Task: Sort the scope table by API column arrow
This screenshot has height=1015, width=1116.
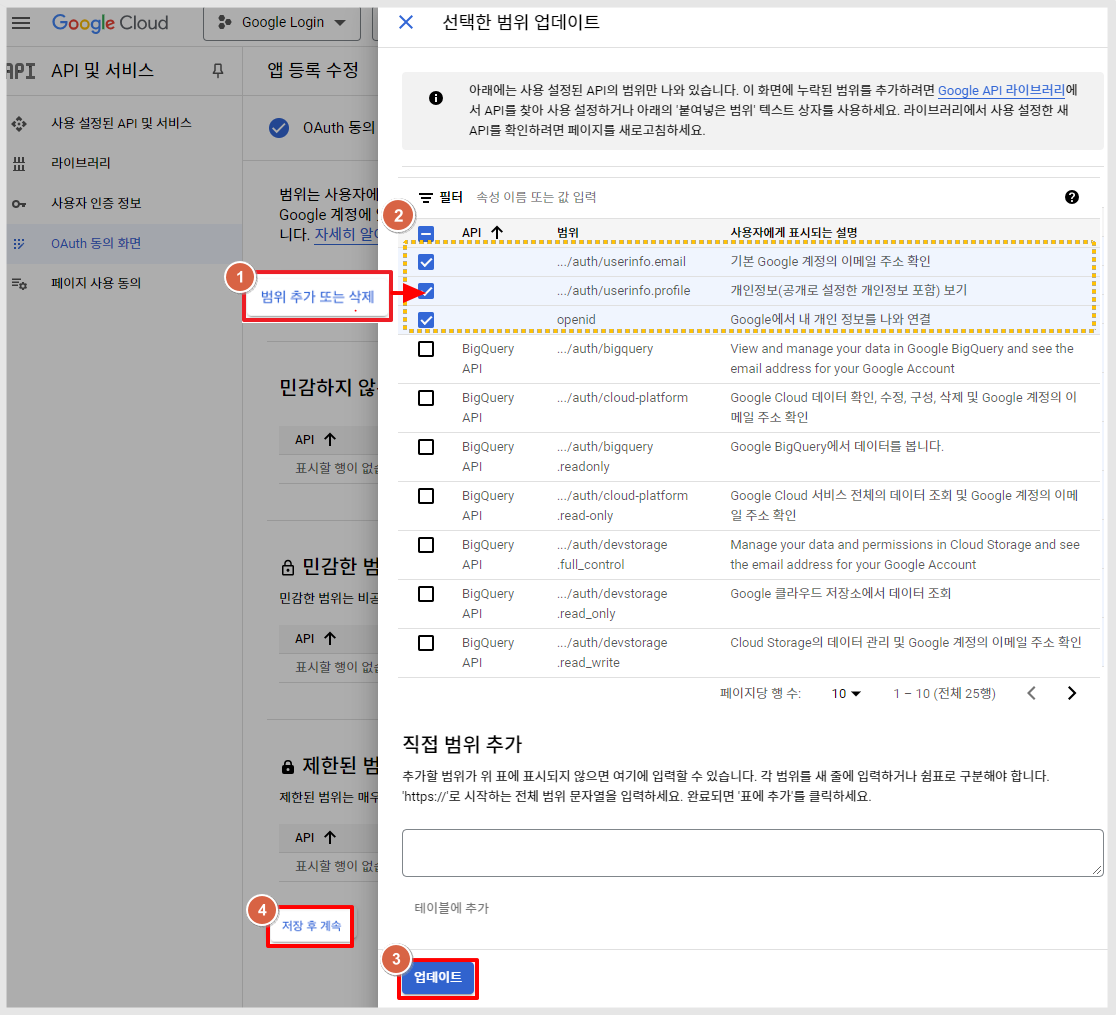Action: [x=497, y=232]
